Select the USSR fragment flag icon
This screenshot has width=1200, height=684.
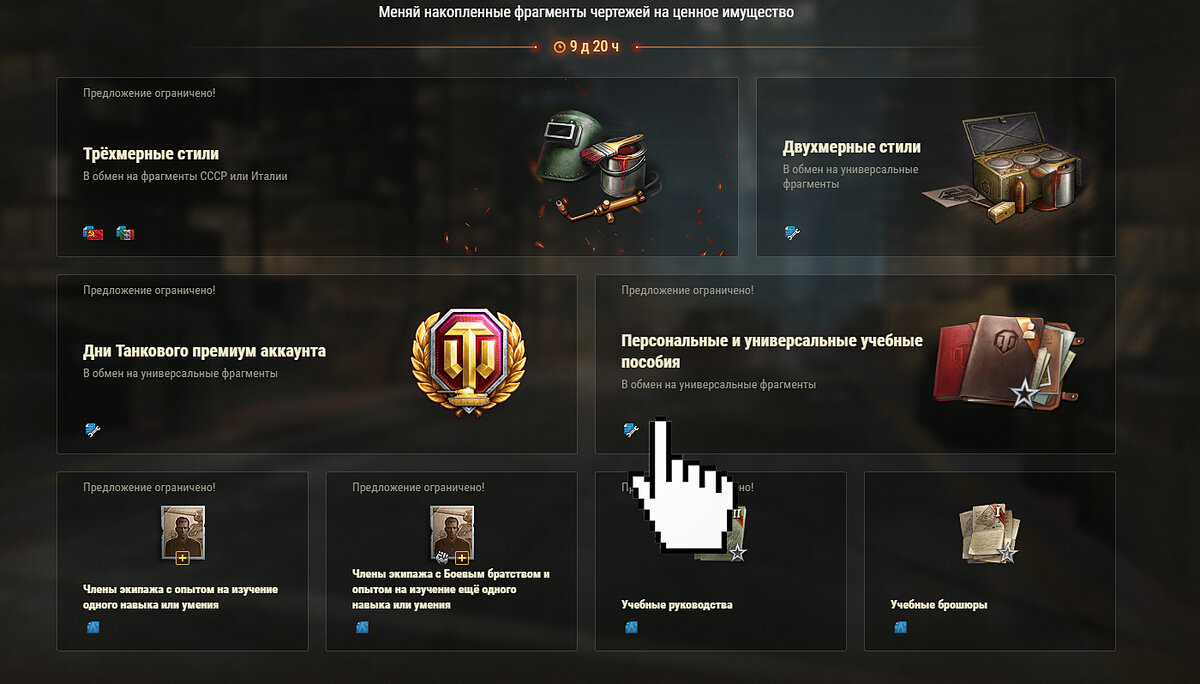92,233
